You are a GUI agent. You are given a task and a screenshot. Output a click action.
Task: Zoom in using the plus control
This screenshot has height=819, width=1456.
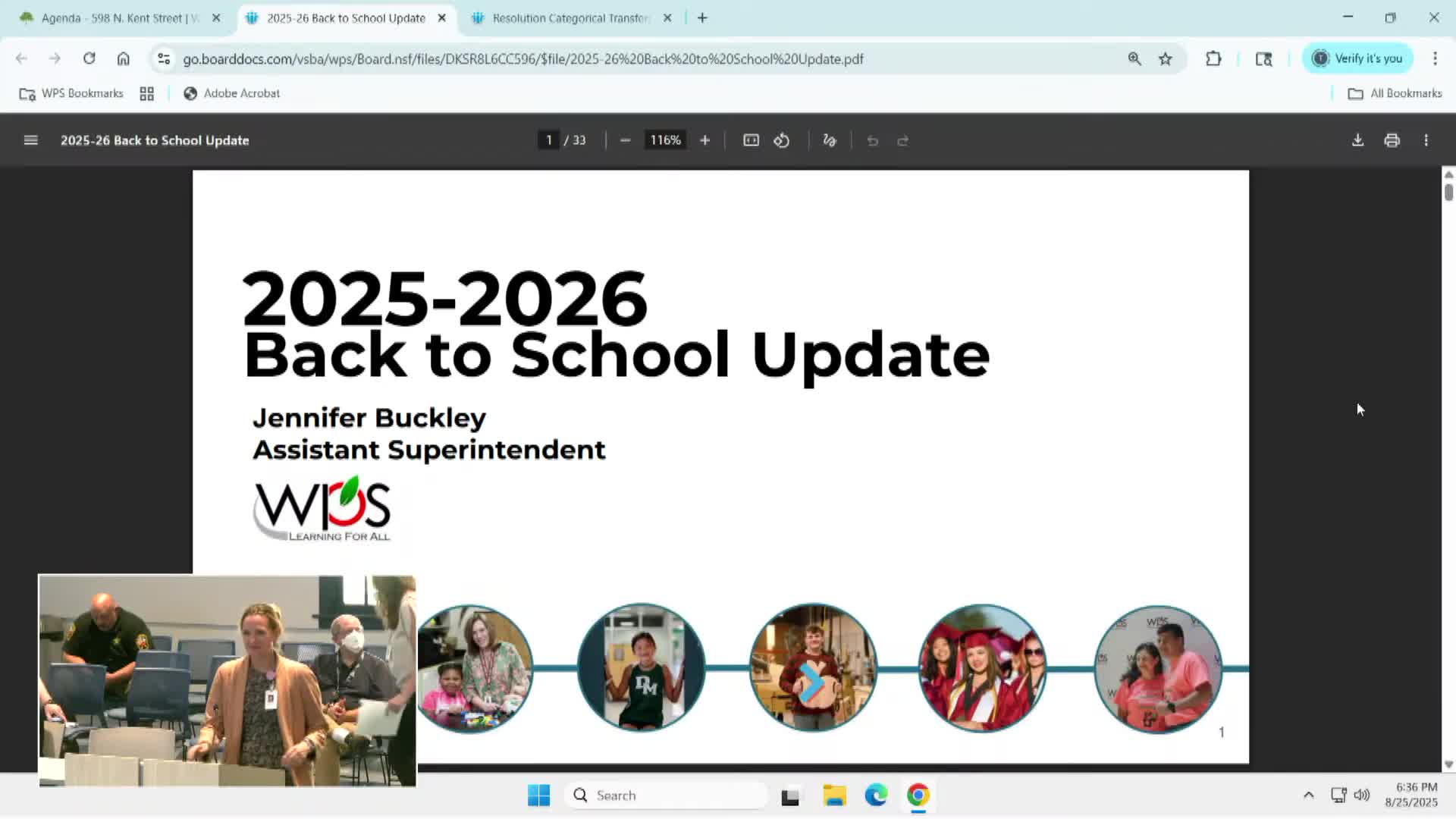(704, 140)
